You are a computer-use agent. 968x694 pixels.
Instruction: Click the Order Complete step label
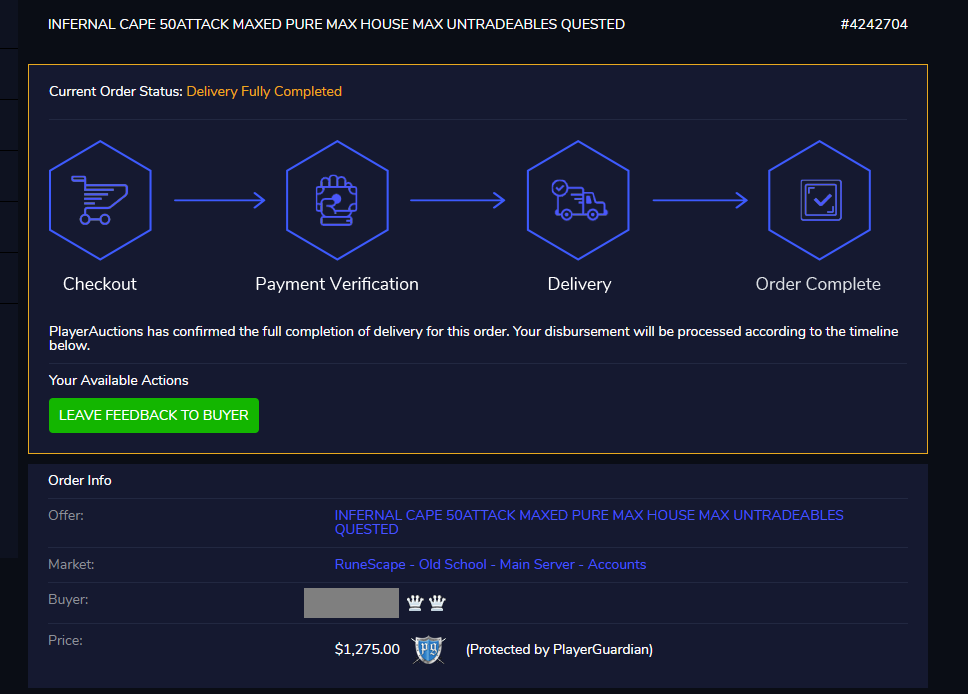818,284
